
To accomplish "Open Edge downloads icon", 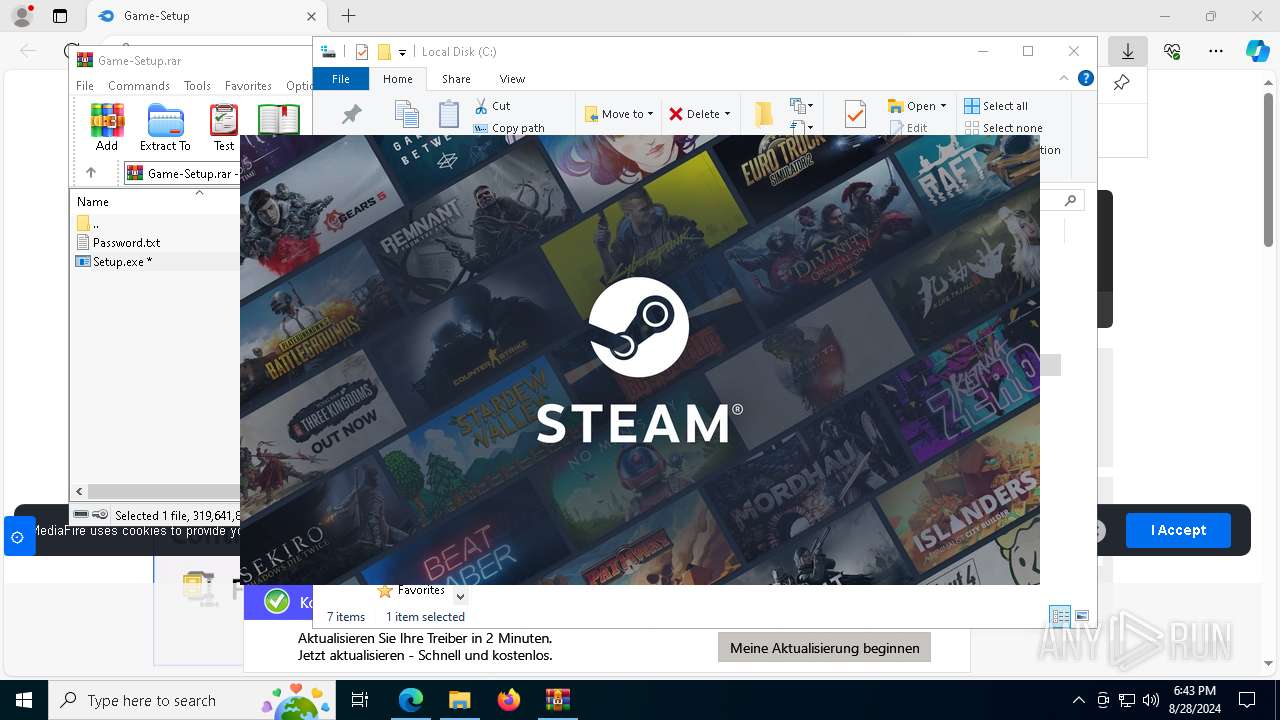I will pyautogui.click(x=1128, y=51).
